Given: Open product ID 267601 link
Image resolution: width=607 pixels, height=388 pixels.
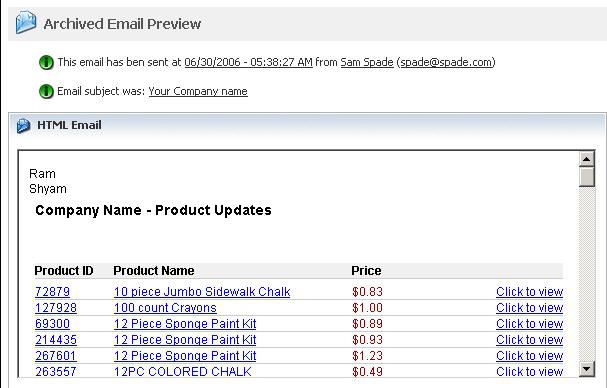Looking at the screenshot, I should (56, 356).
